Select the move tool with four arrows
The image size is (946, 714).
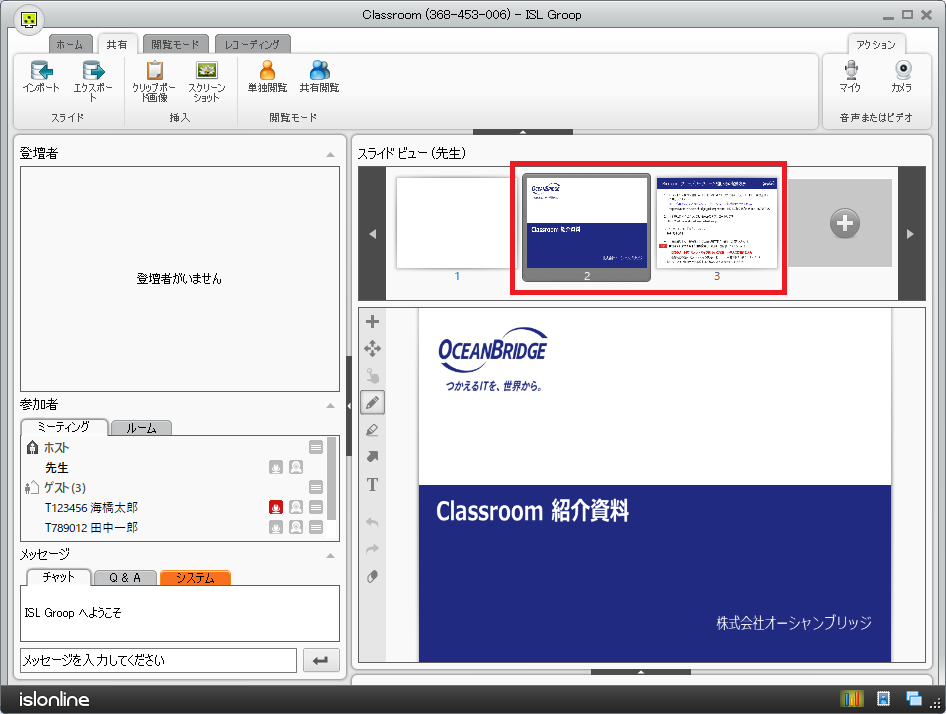tap(372, 349)
